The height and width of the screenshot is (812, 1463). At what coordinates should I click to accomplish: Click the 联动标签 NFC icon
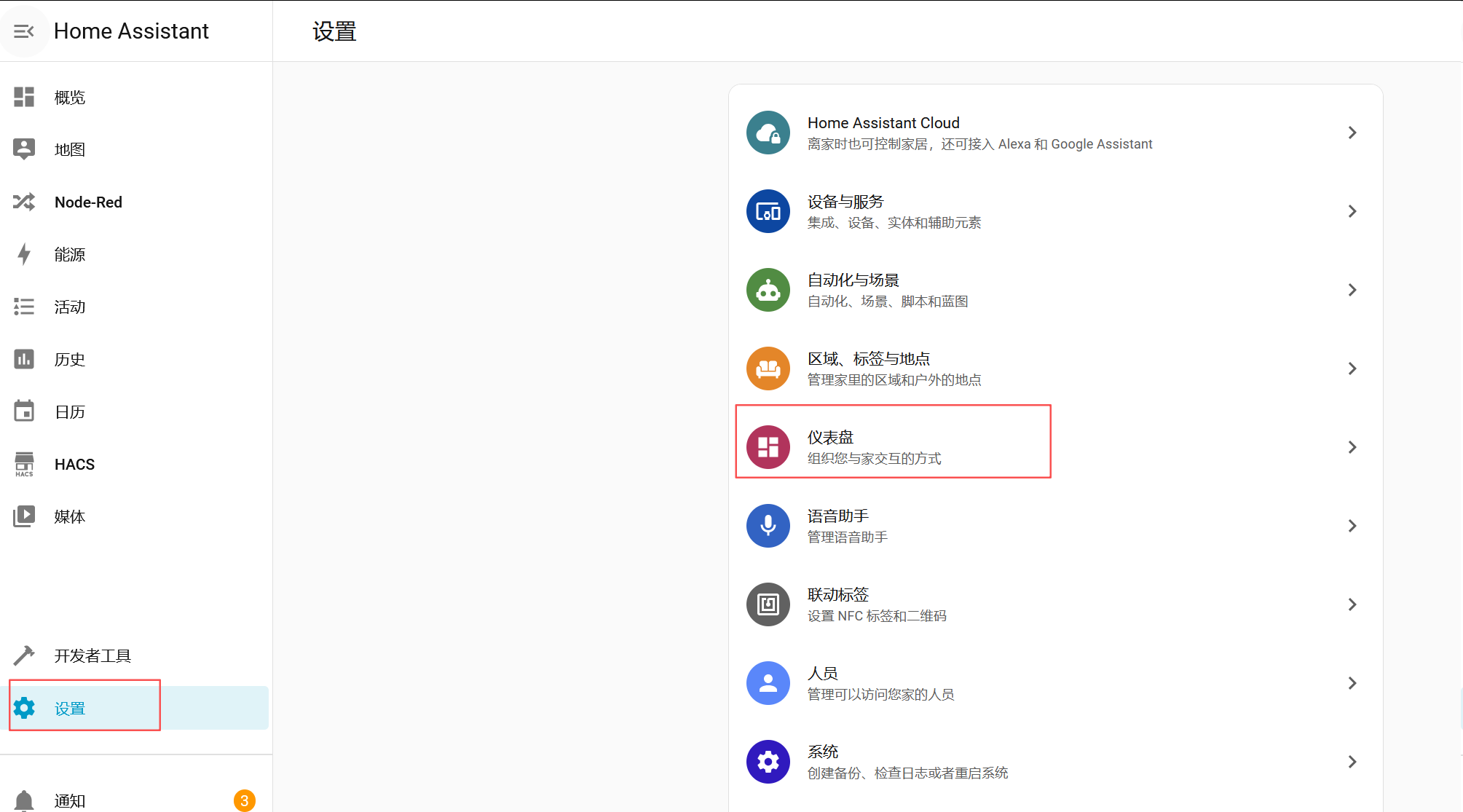pyautogui.click(x=768, y=604)
